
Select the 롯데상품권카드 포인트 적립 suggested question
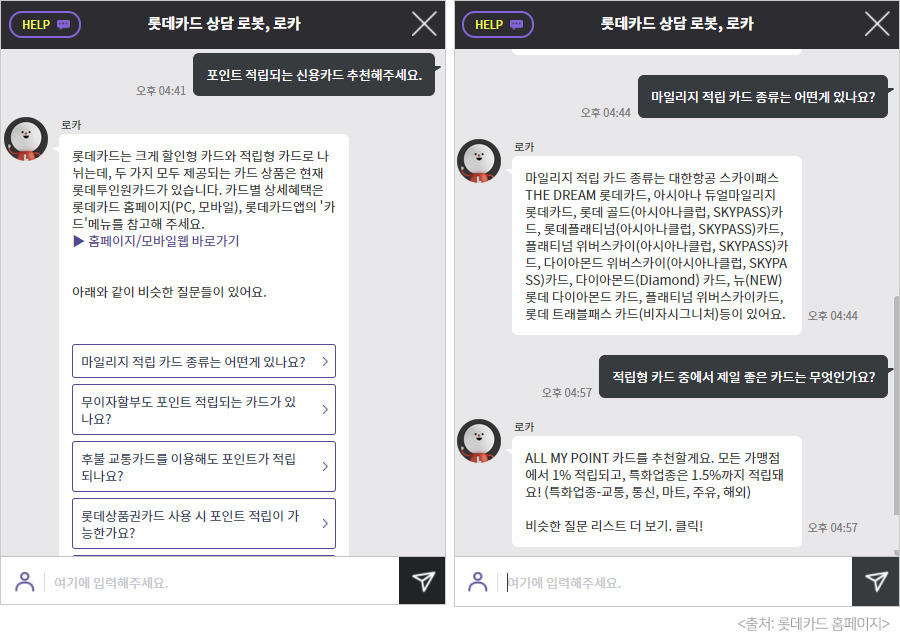point(204,523)
